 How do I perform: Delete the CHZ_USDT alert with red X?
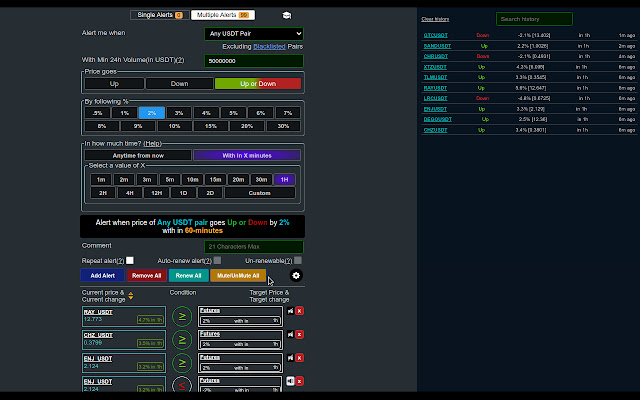(299, 334)
